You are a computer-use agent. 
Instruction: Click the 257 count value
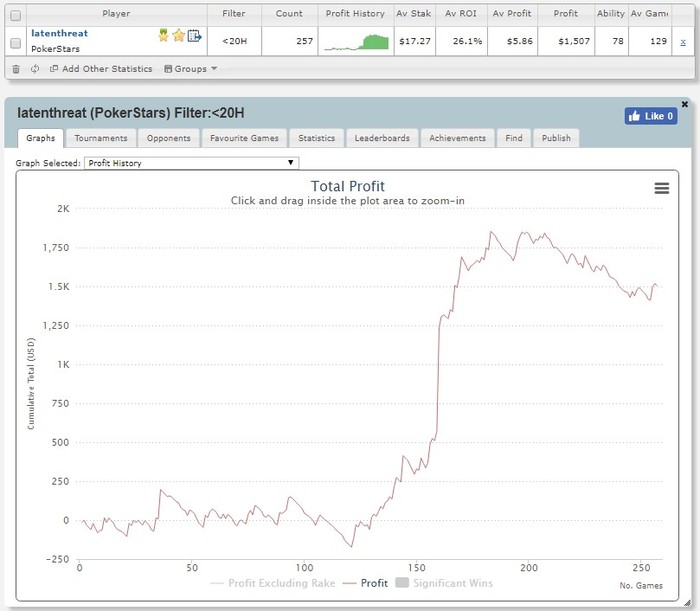(304, 41)
